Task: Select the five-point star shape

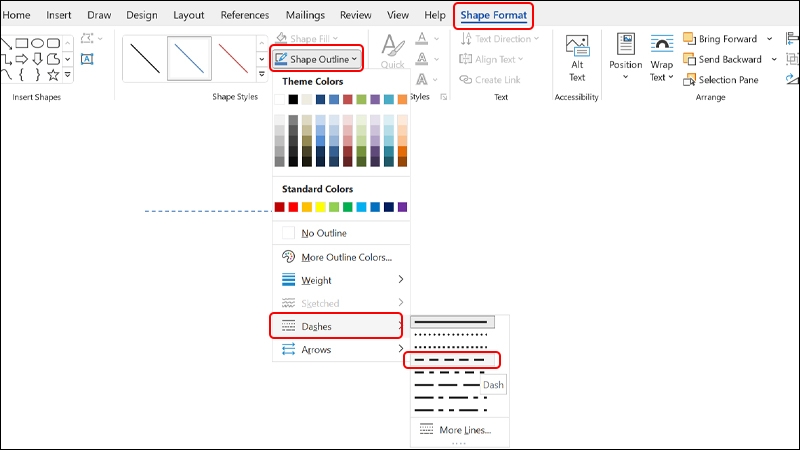Action: (53, 76)
